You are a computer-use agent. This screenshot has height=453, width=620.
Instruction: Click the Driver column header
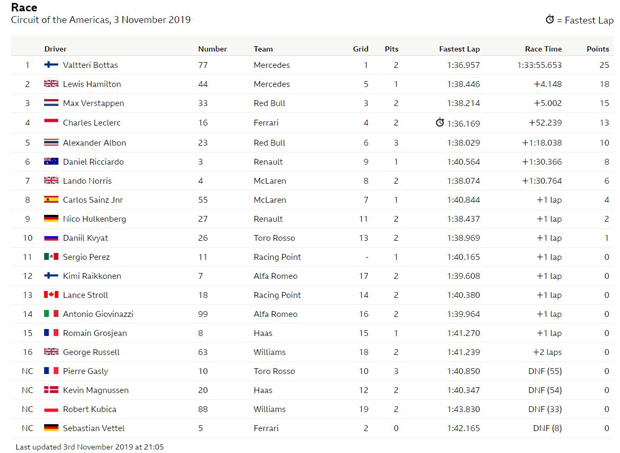(x=55, y=48)
